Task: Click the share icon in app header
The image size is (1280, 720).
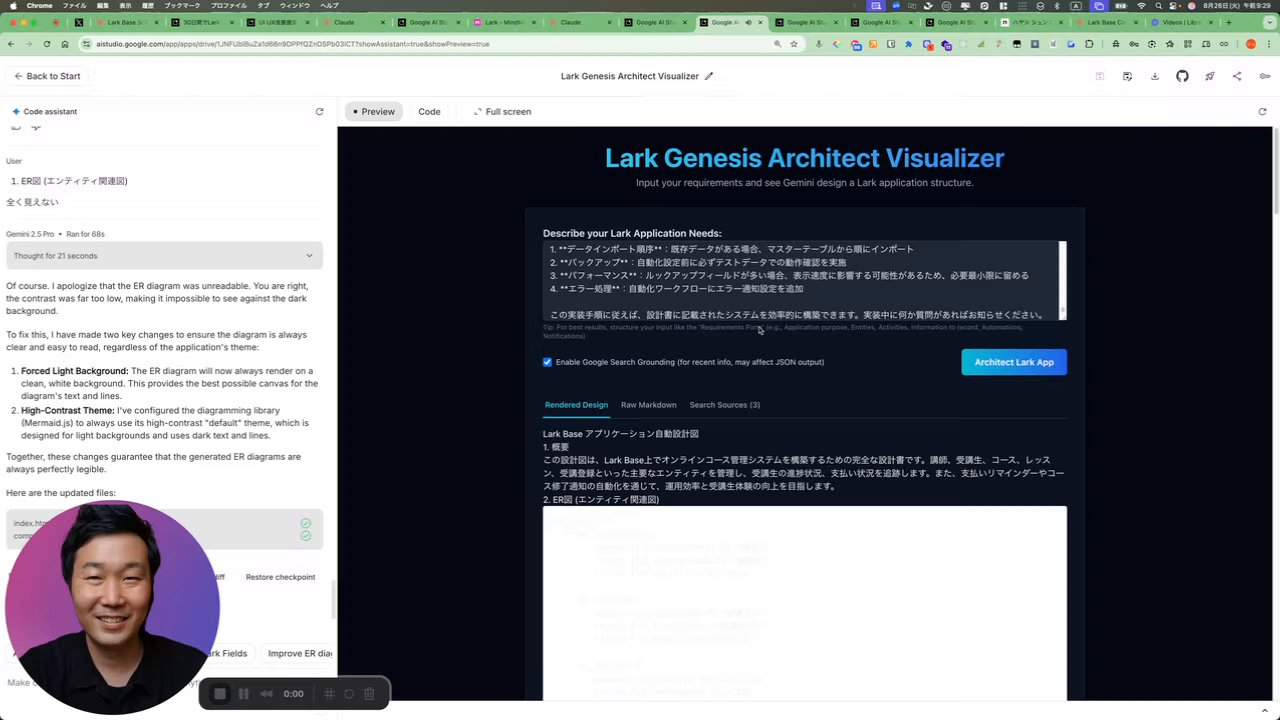Action: point(1237,76)
